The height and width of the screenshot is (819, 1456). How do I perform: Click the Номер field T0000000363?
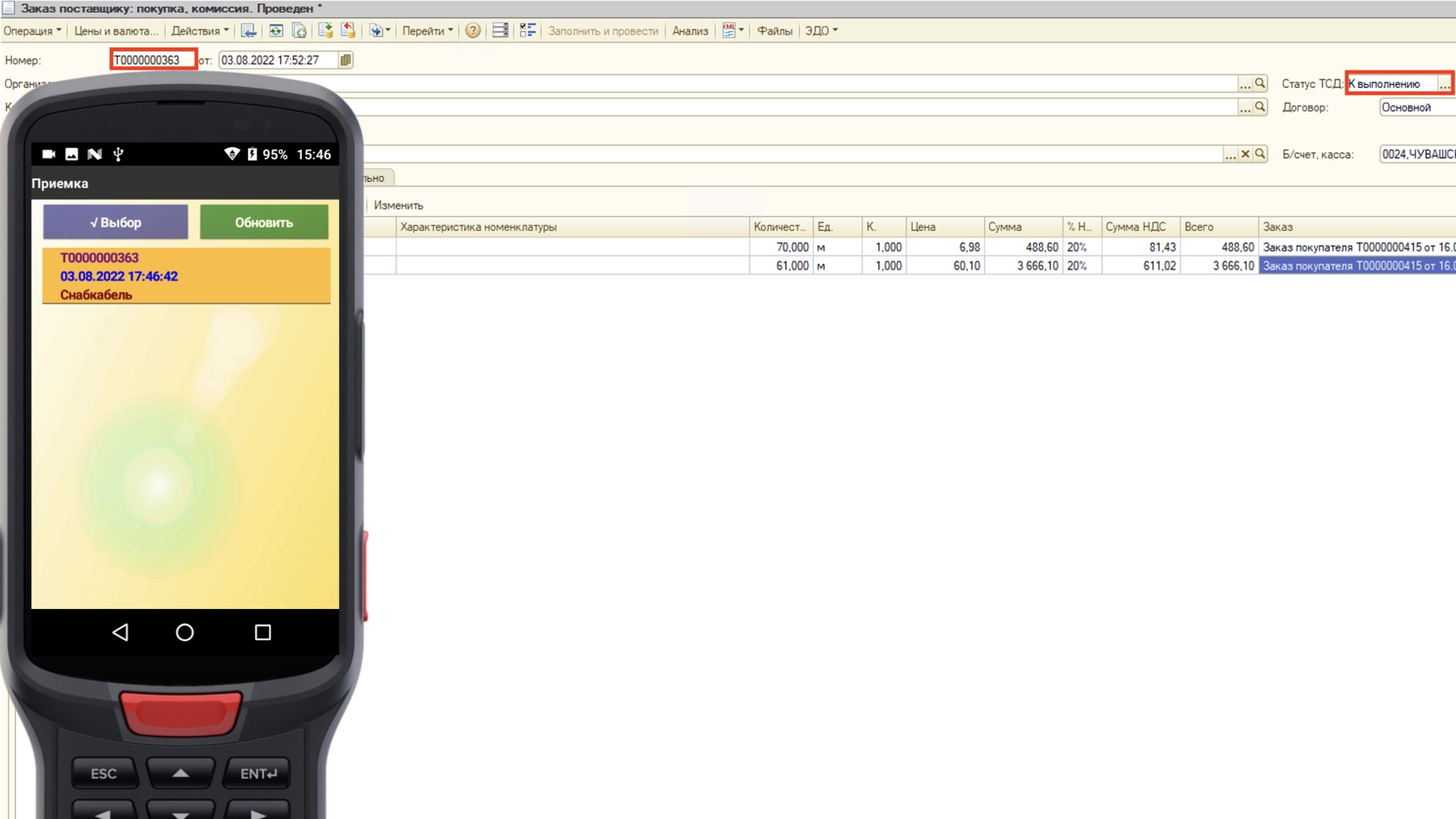pos(153,60)
